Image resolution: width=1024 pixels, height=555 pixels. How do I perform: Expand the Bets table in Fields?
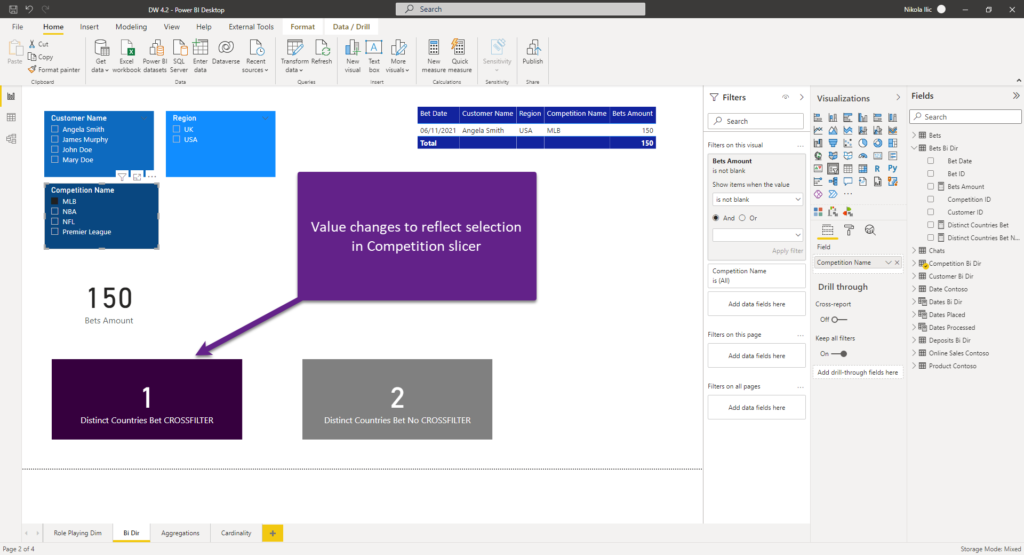click(914, 135)
